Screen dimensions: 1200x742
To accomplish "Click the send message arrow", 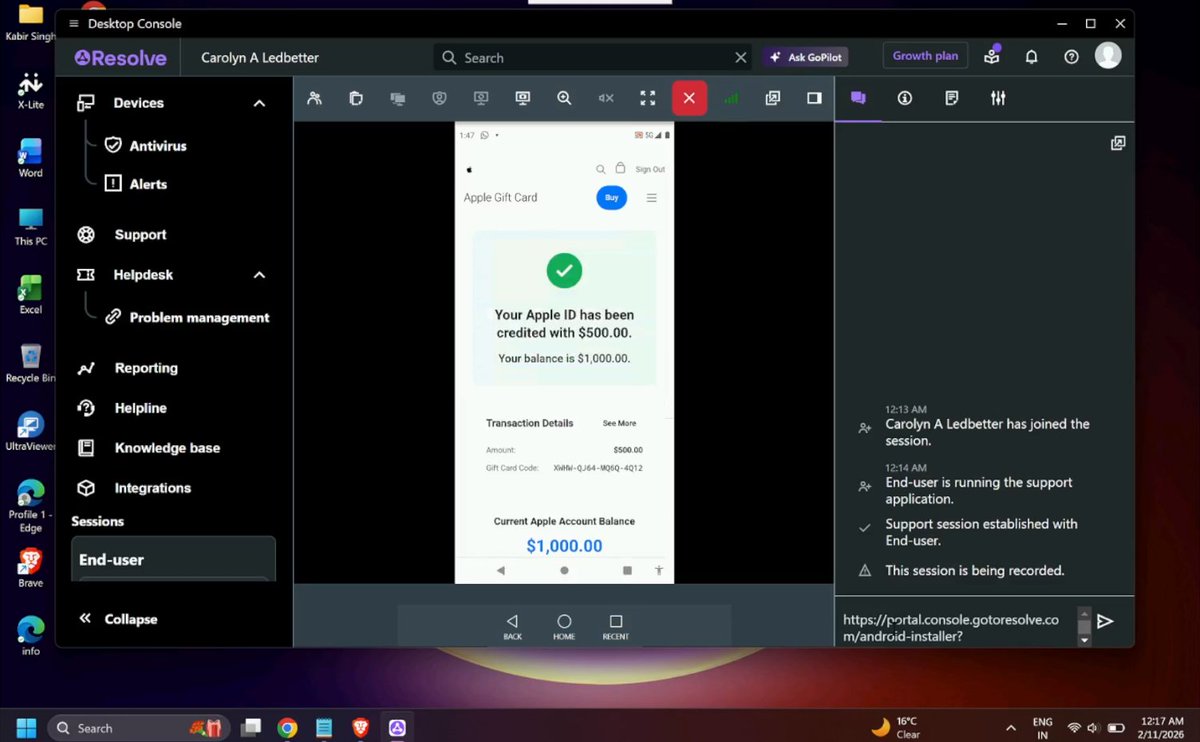I will coord(1105,621).
